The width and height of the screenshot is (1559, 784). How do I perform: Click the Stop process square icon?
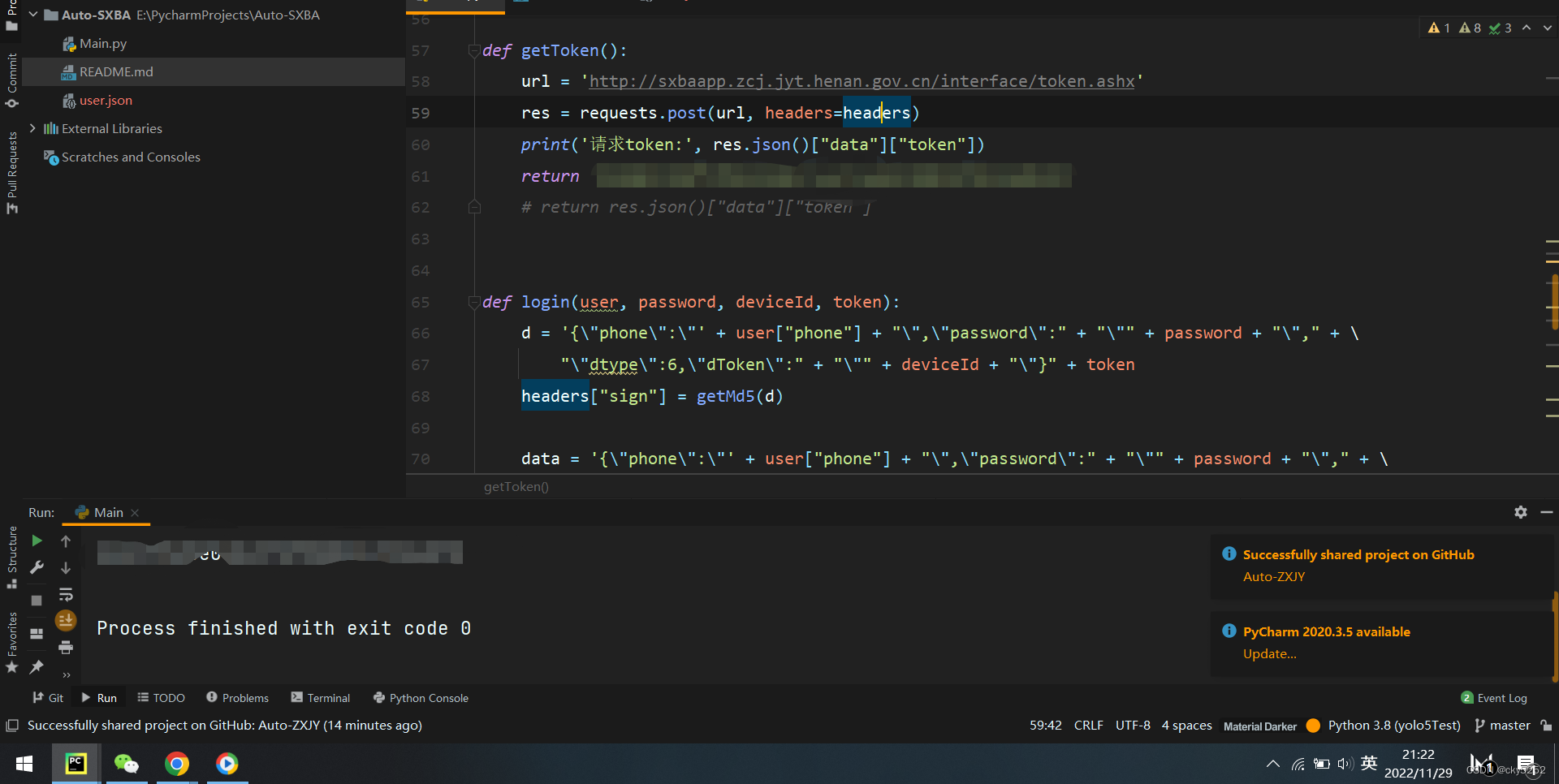(37, 601)
